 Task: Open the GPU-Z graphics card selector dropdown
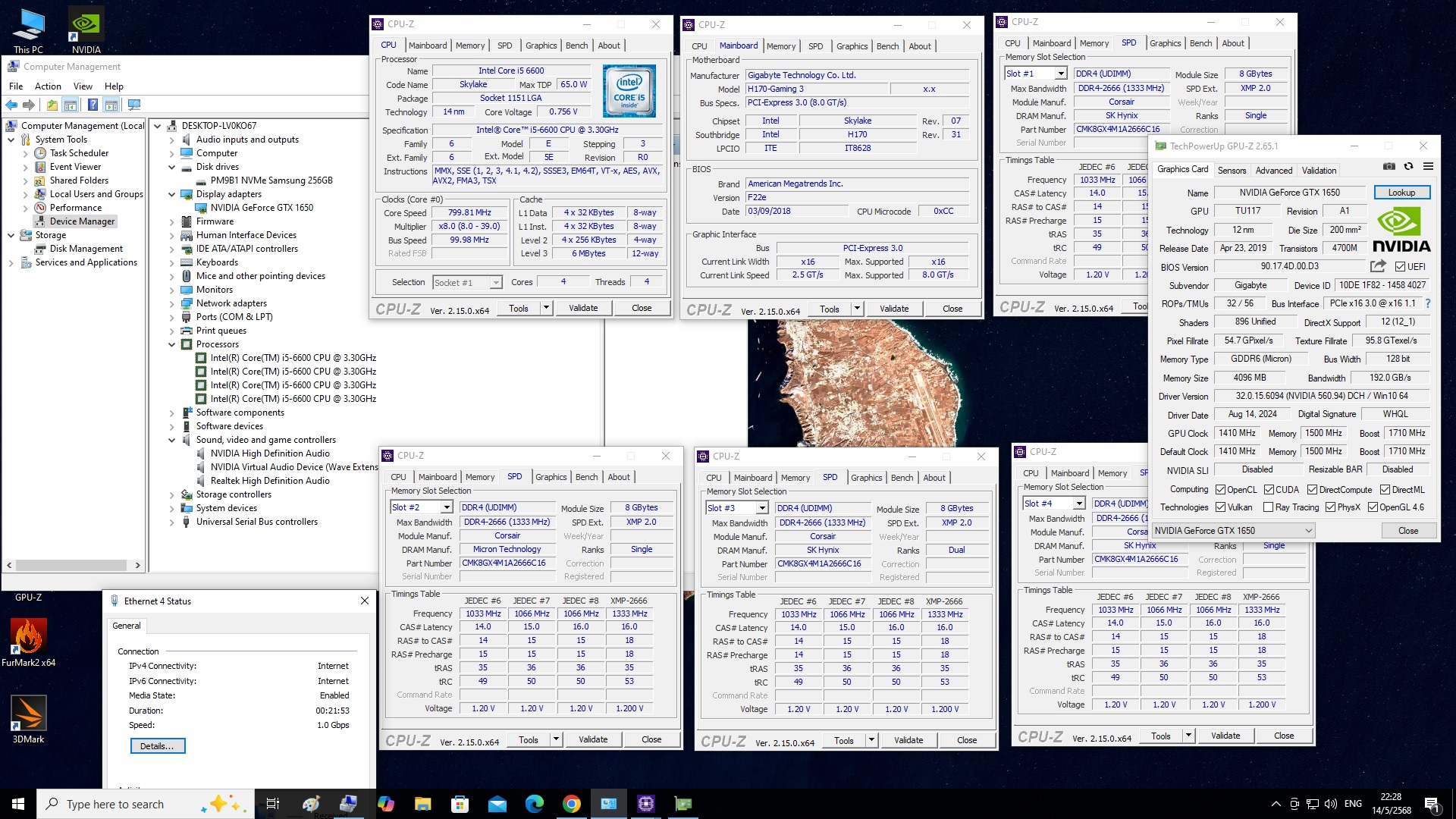tap(1233, 531)
